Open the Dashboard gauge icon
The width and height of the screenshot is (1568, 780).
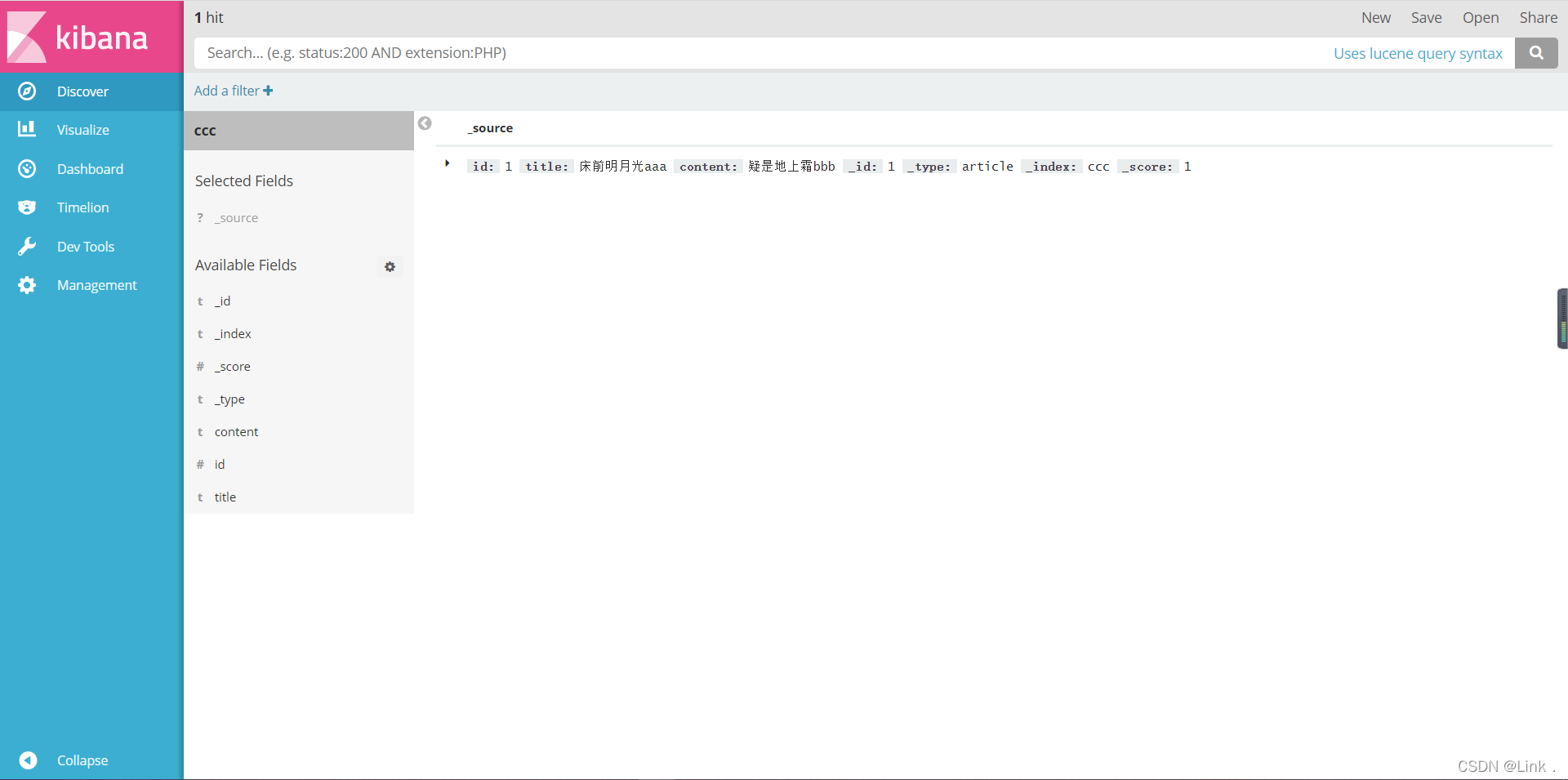27,169
